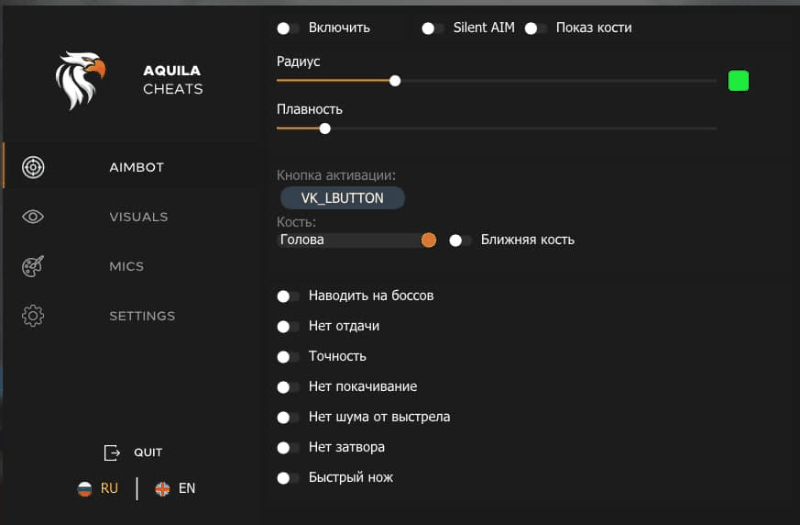The height and width of the screenshot is (525, 800).
Task: Open the SETTINGS tab label
Action: click(x=142, y=316)
